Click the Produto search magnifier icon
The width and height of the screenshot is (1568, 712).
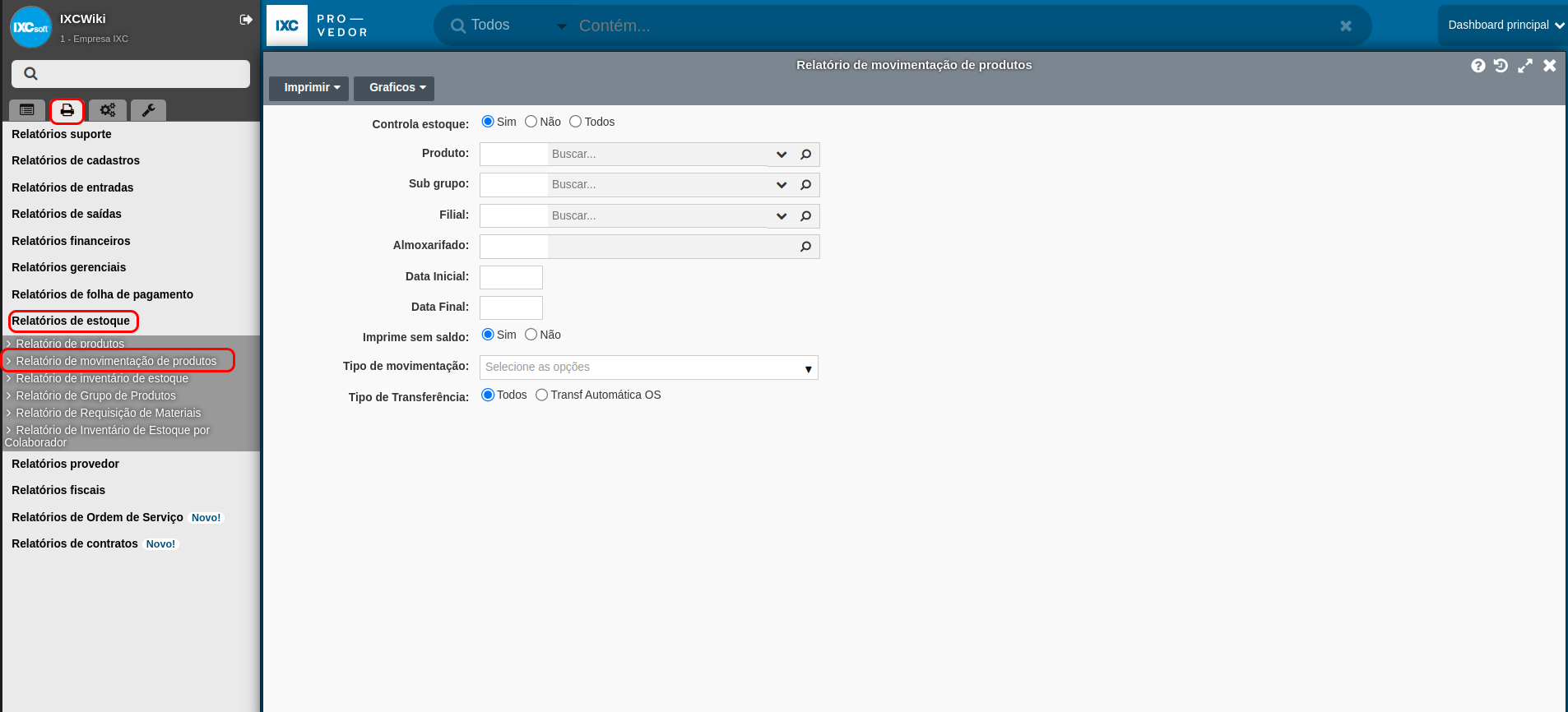tap(806, 155)
